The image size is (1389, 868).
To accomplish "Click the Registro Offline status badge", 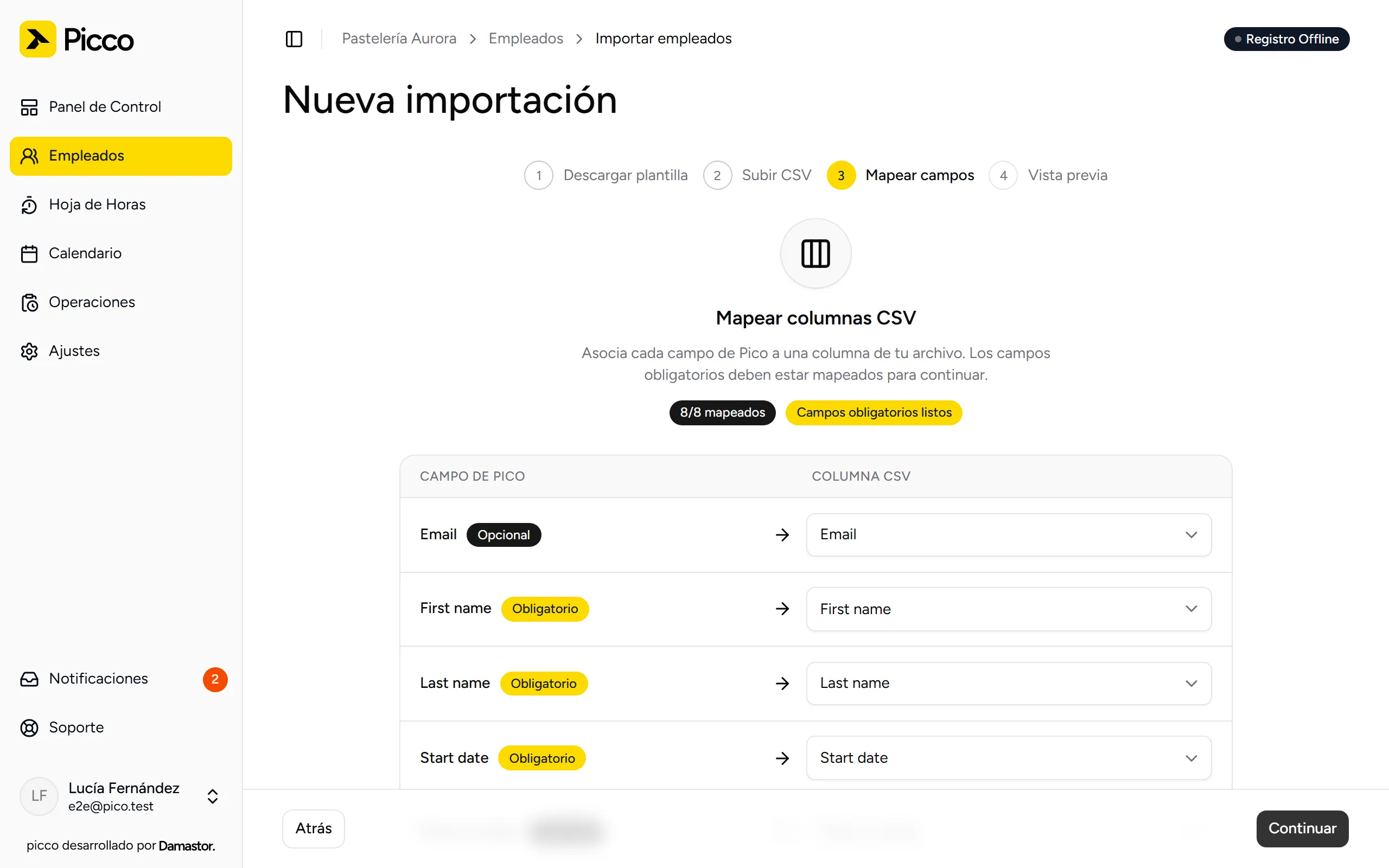I will tap(1286, 39).
